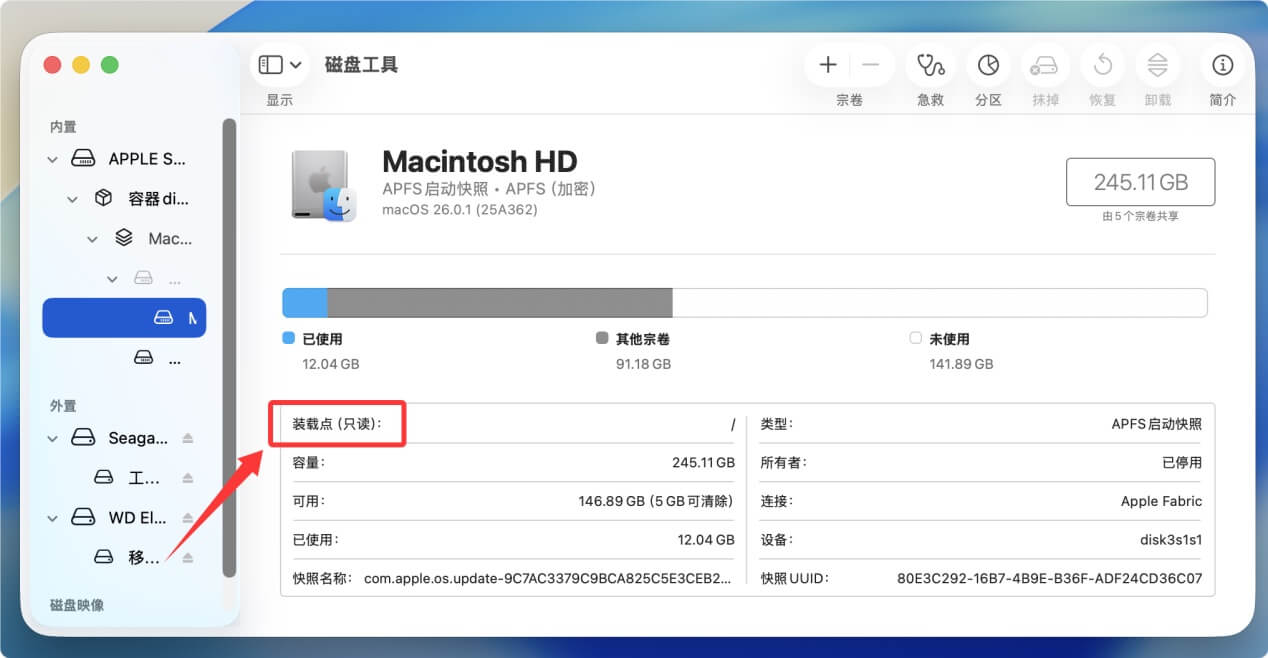Click the 245.11 GB capacity button
This screenshot has height=658, width=1268.
tap(1140, 181)
